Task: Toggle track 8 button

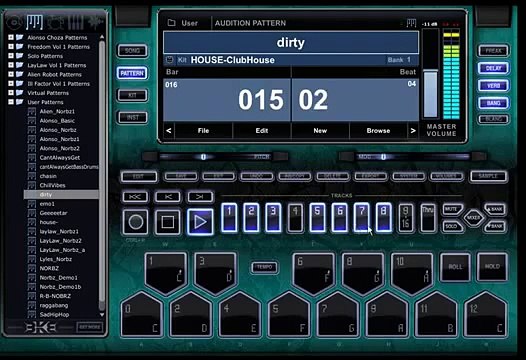Action: click(383, 217)
